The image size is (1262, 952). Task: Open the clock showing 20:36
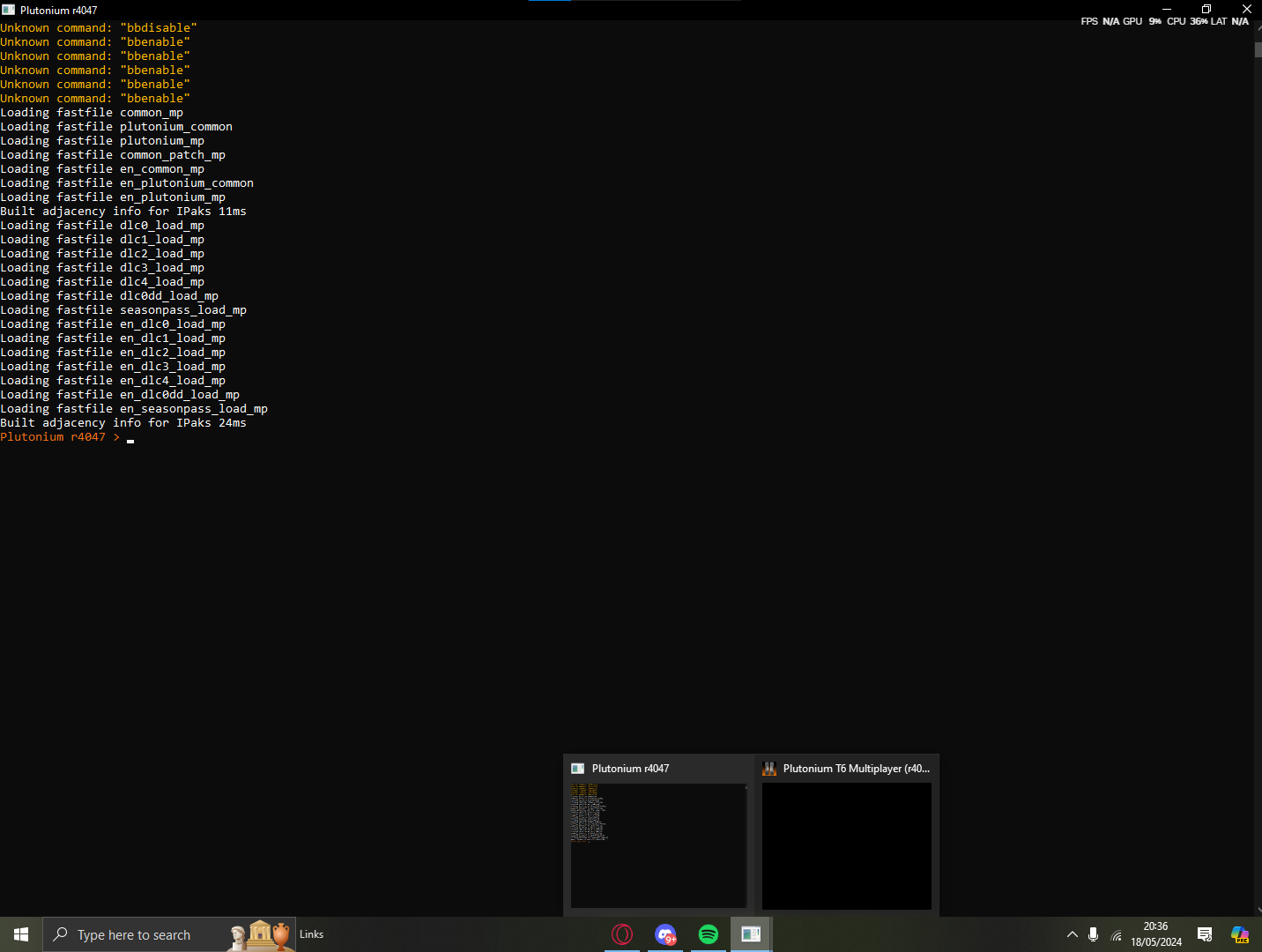(1155, 926)
